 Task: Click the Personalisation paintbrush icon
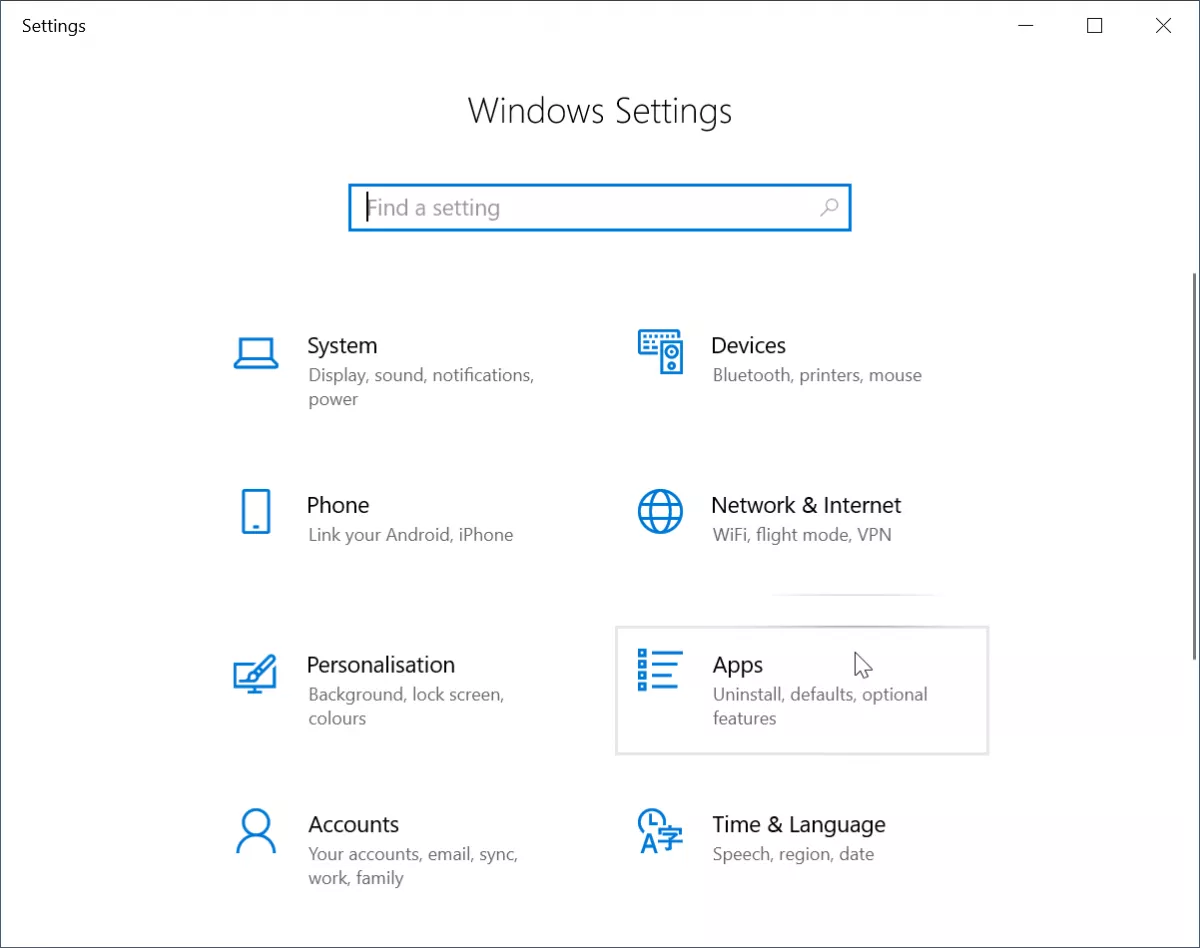(255, 673)
